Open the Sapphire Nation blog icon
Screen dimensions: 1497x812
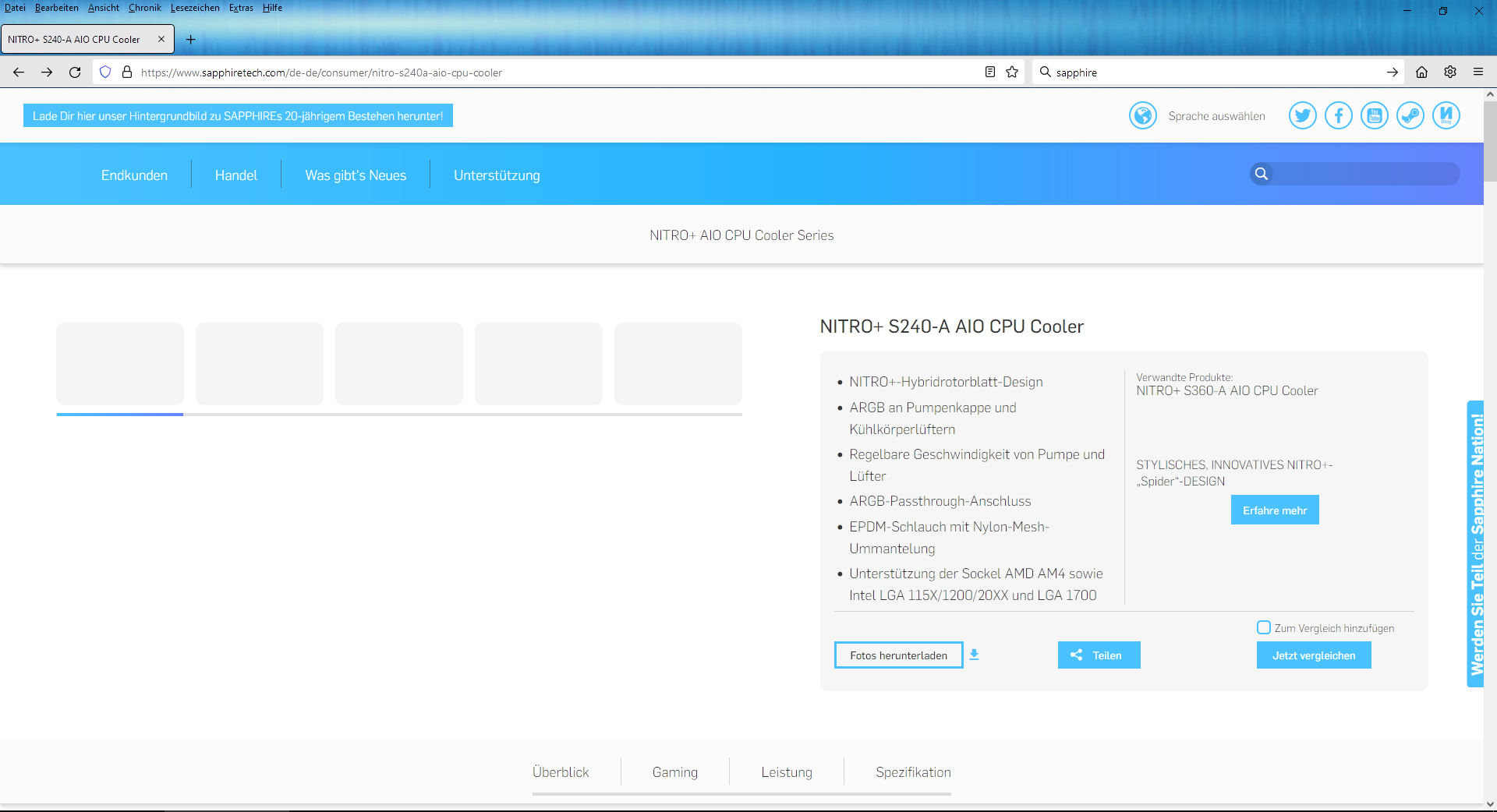click(1446, 116)
